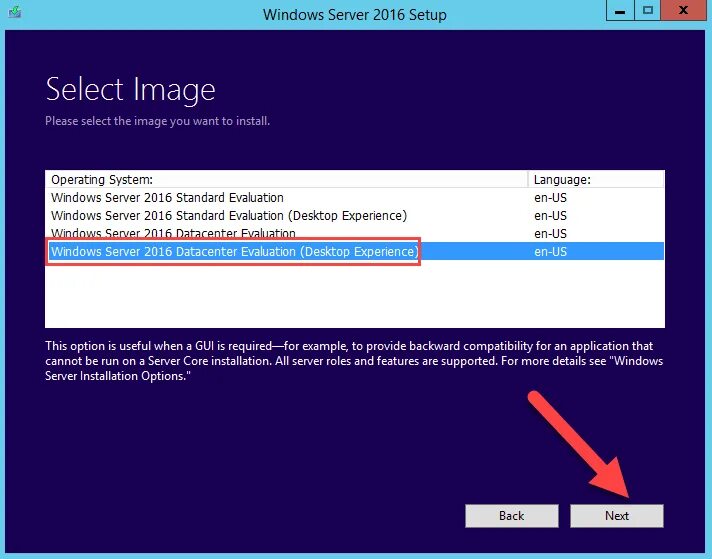Click en-US beside Standard Evaluation
Viewport: 712px width, 559px height.
coord(550,198)
